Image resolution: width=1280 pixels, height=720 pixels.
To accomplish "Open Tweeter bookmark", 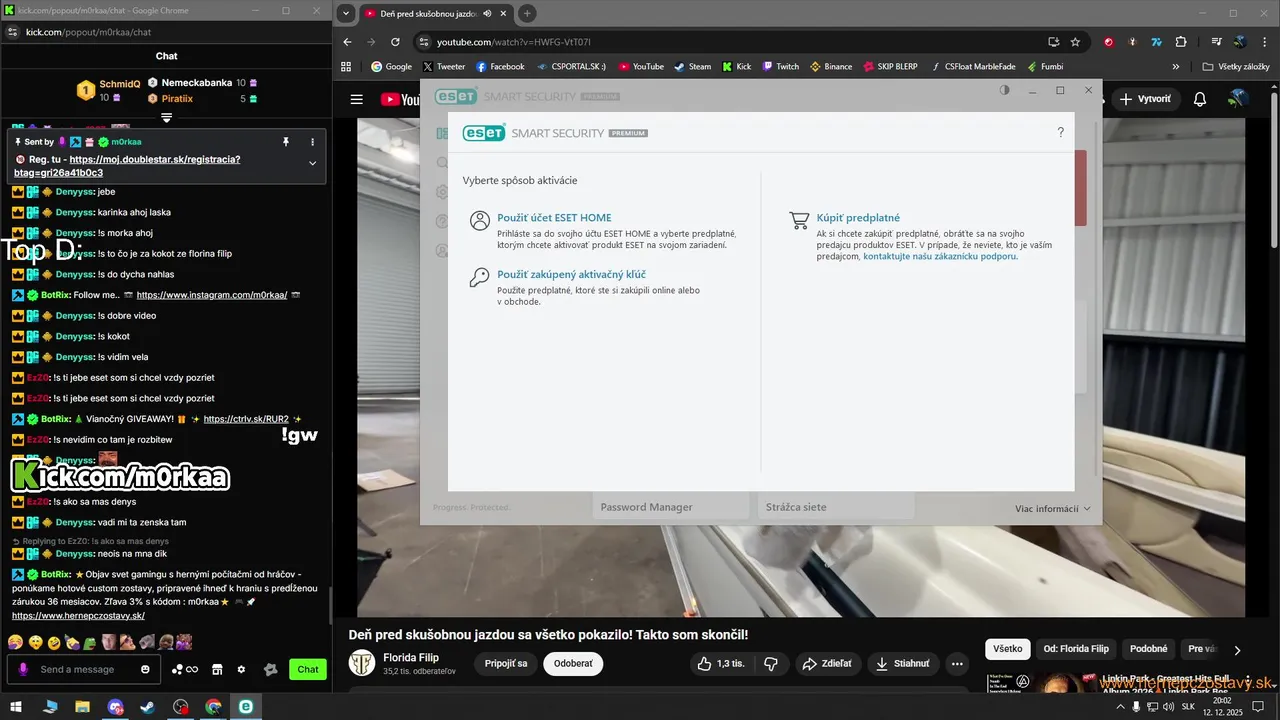I will (x=444, y=67).
